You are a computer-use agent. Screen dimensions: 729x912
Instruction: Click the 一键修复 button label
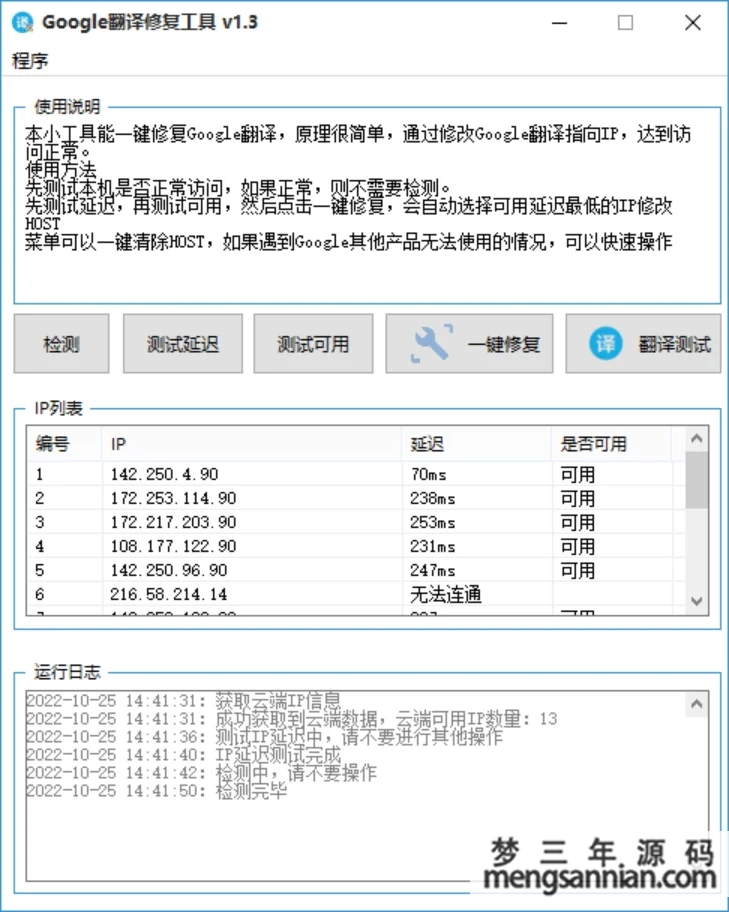[504, 344]
